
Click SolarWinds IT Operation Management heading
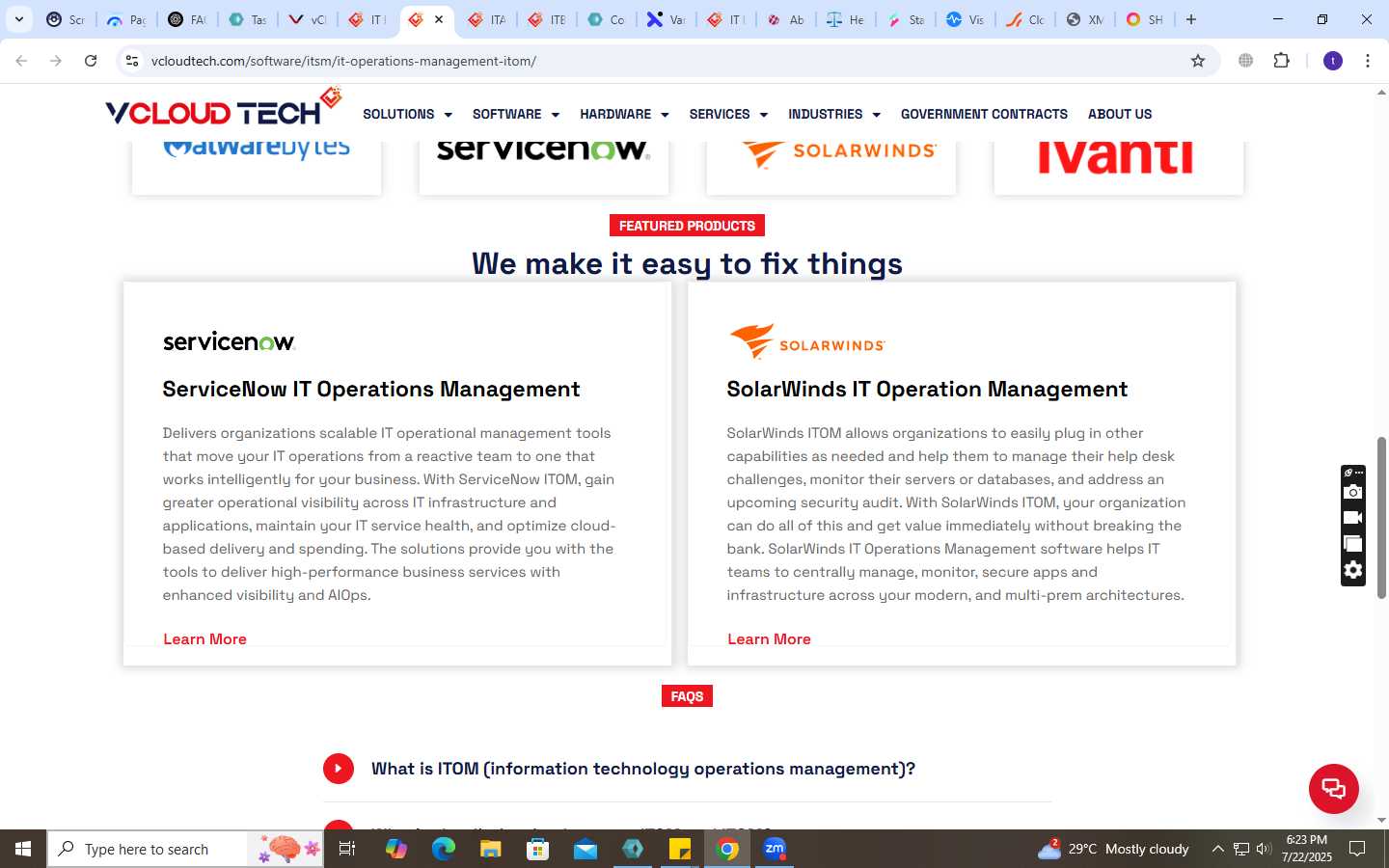927,390
